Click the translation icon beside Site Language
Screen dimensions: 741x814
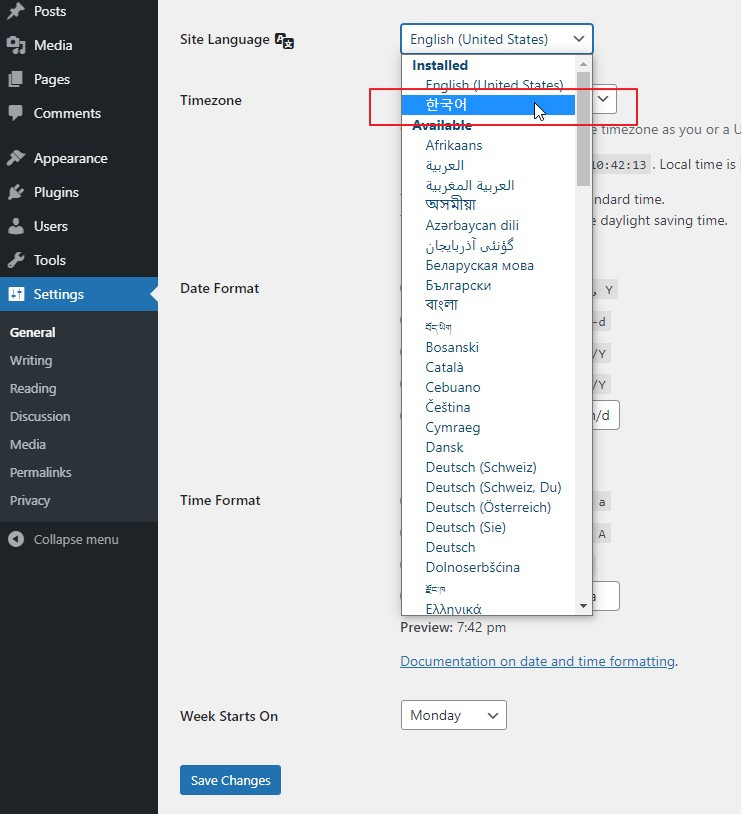(285, 40)
